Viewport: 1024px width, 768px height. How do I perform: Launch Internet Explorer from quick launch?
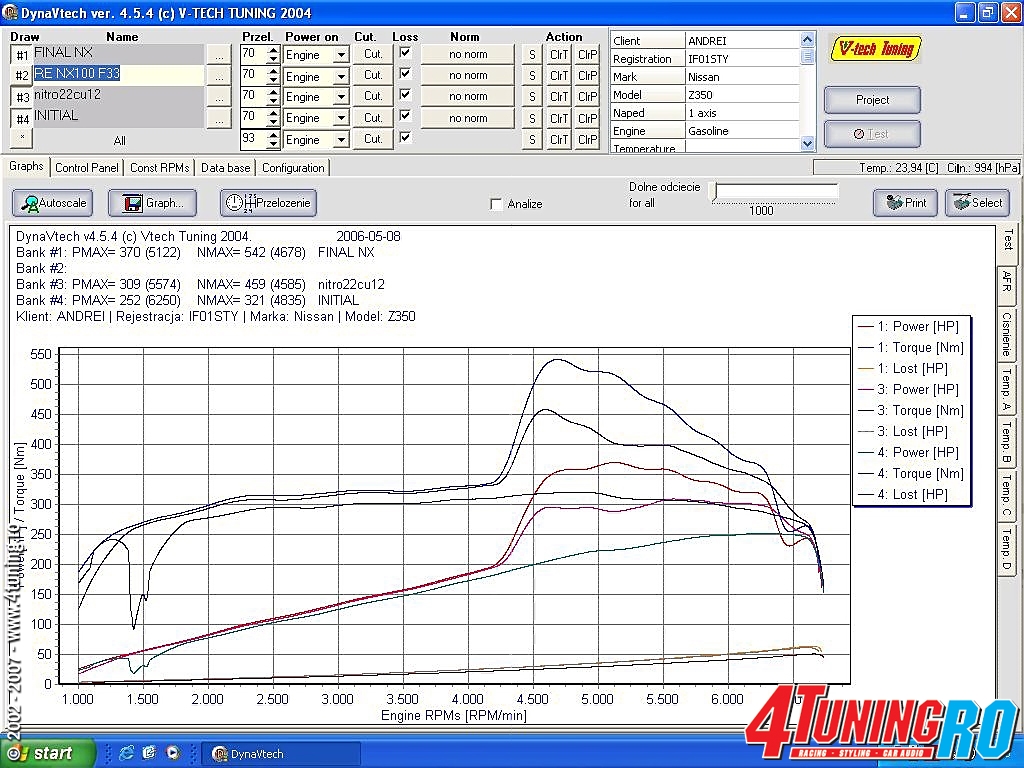tap(126, 753)
